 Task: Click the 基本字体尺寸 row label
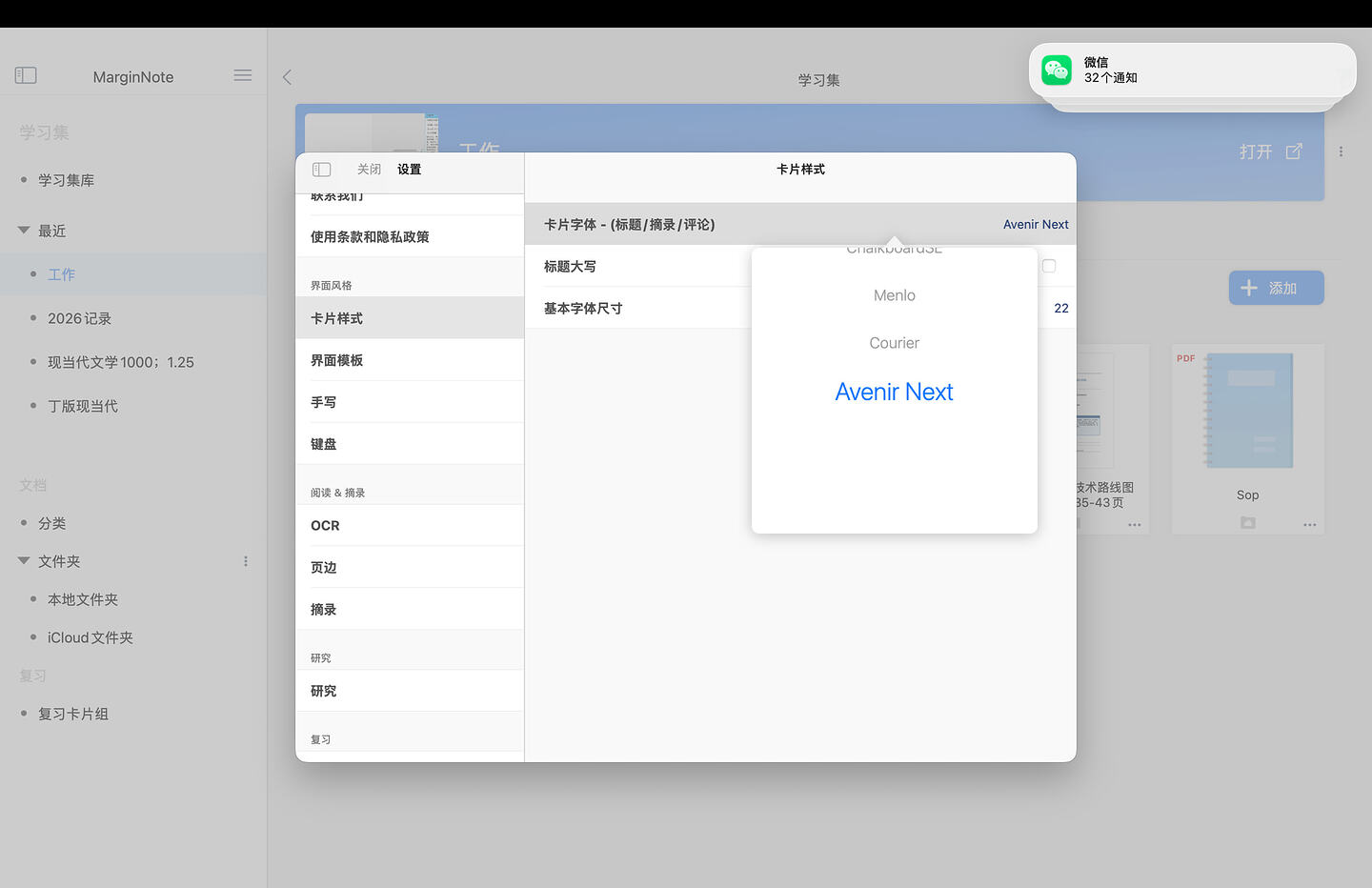(x=583, y=309)
